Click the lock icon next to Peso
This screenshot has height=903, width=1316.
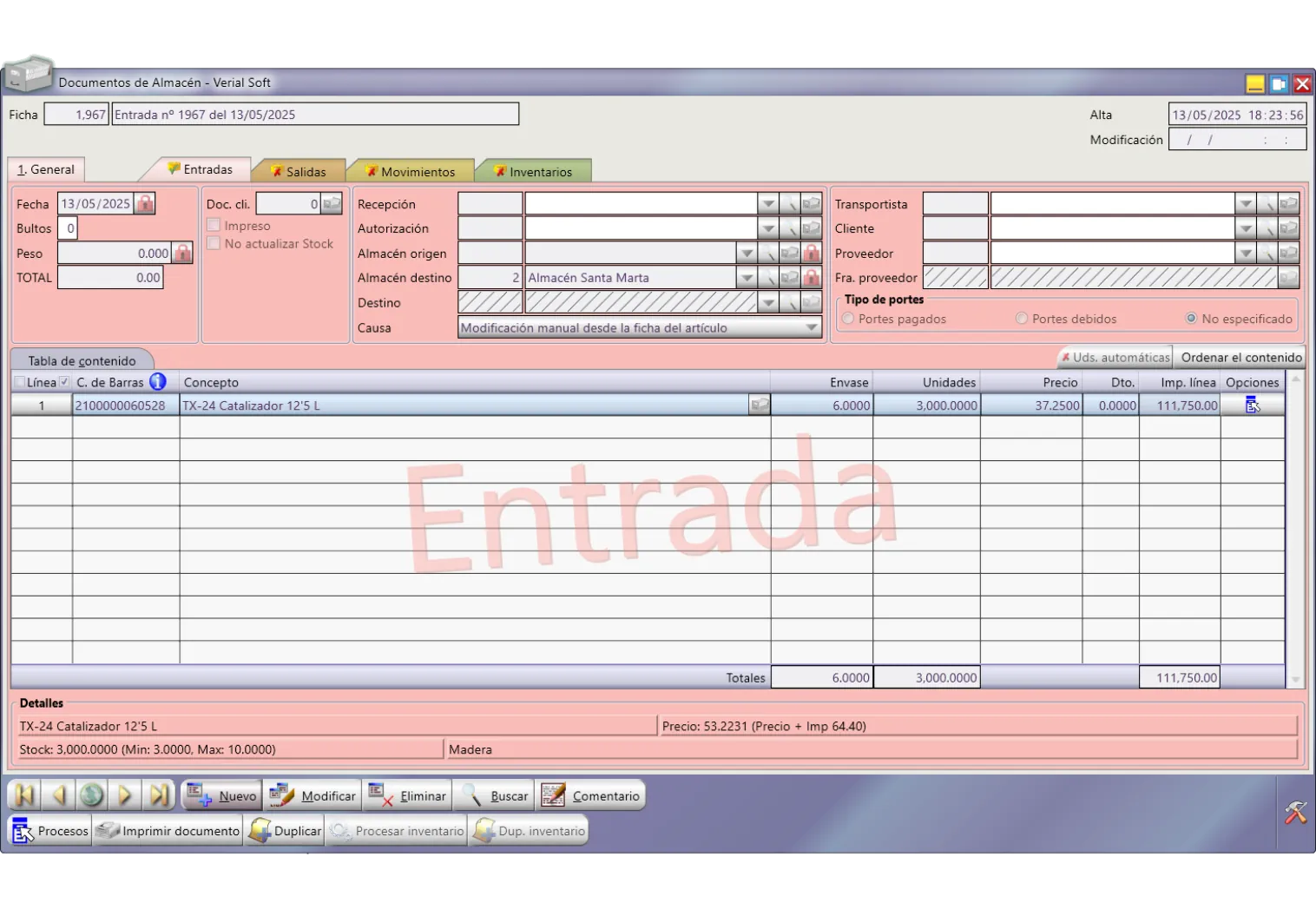pos(182,254)
